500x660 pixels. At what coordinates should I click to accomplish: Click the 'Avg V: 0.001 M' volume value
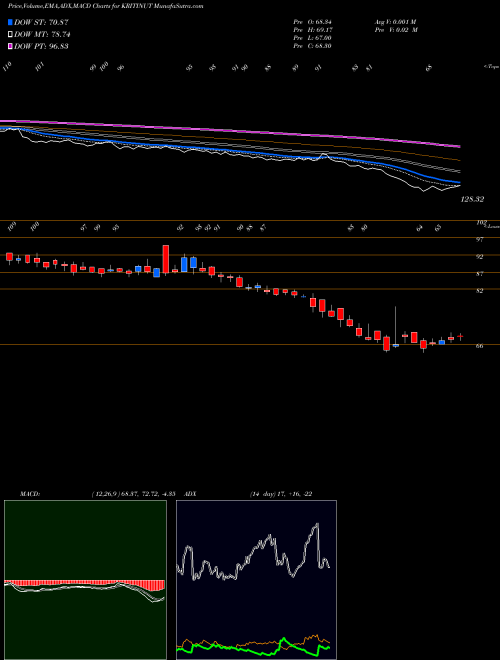396,22
